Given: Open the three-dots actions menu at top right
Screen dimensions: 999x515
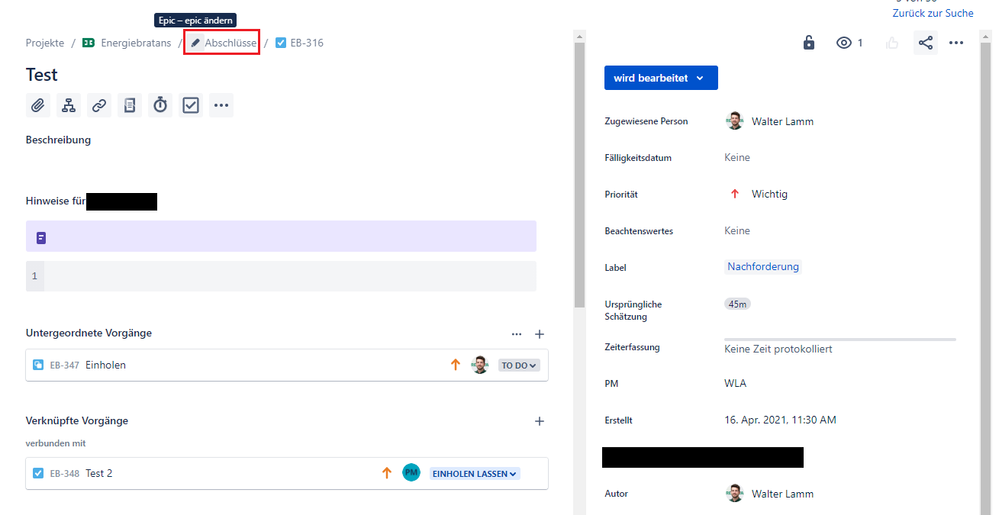Looking at the screenshot, I should (x=956, y=43).
